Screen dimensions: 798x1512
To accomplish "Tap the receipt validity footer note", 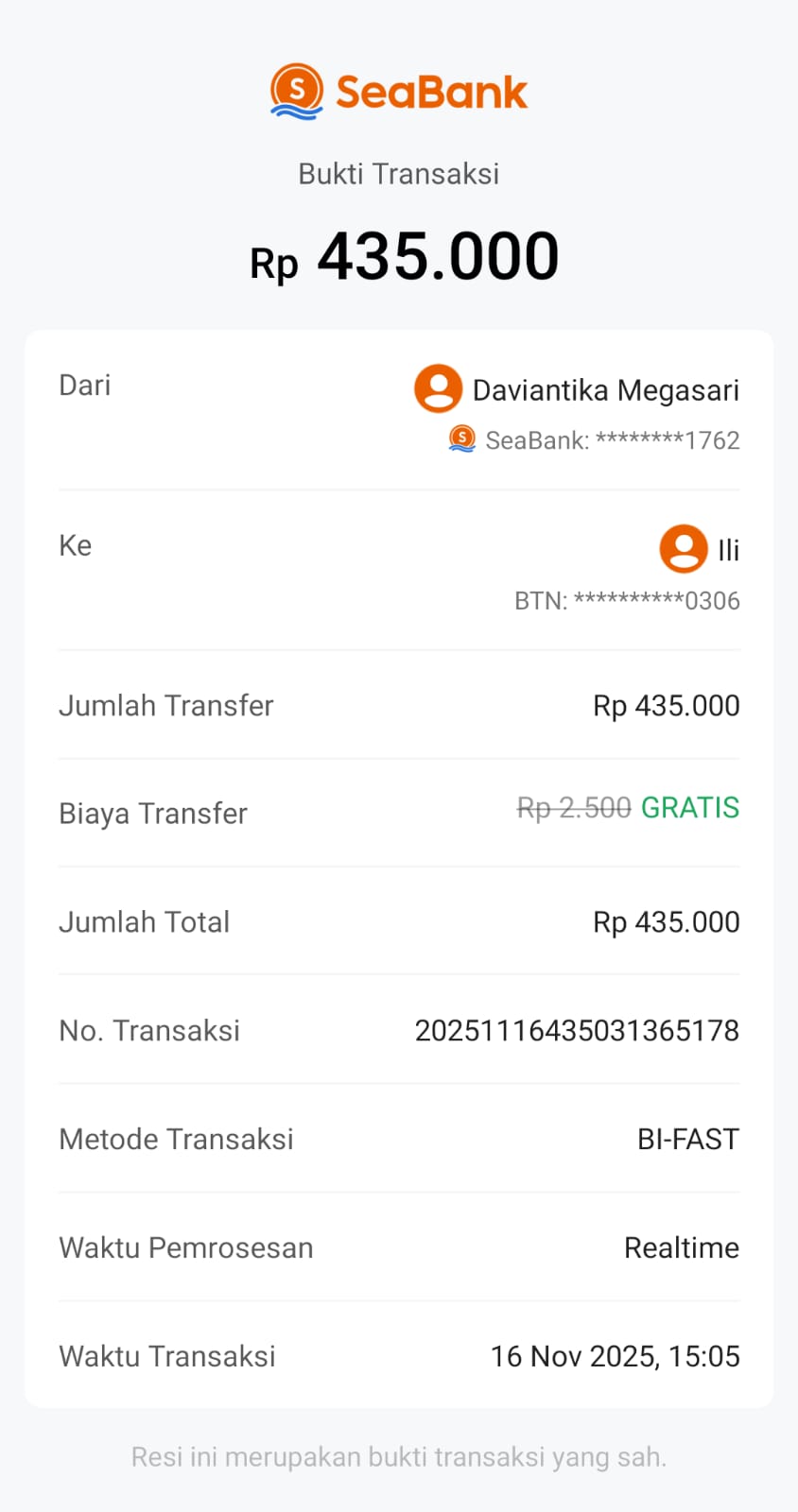I will [x=398, y=1457].
